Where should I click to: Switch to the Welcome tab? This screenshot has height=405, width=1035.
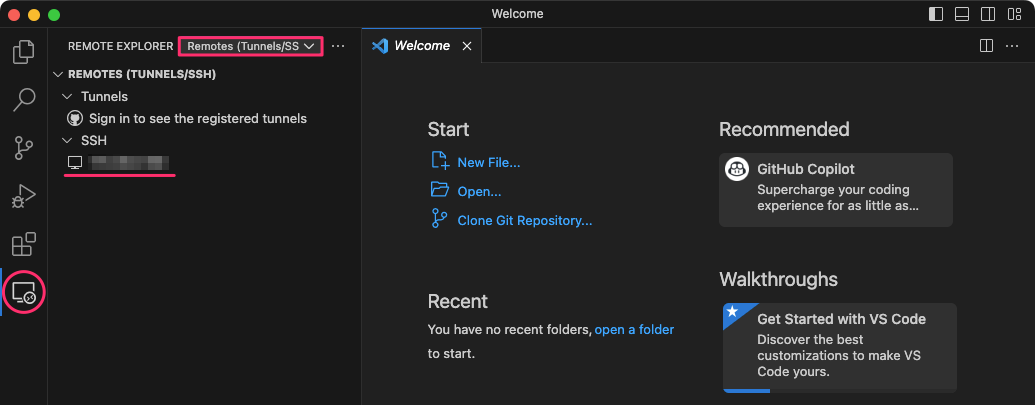tap(422, 46)
